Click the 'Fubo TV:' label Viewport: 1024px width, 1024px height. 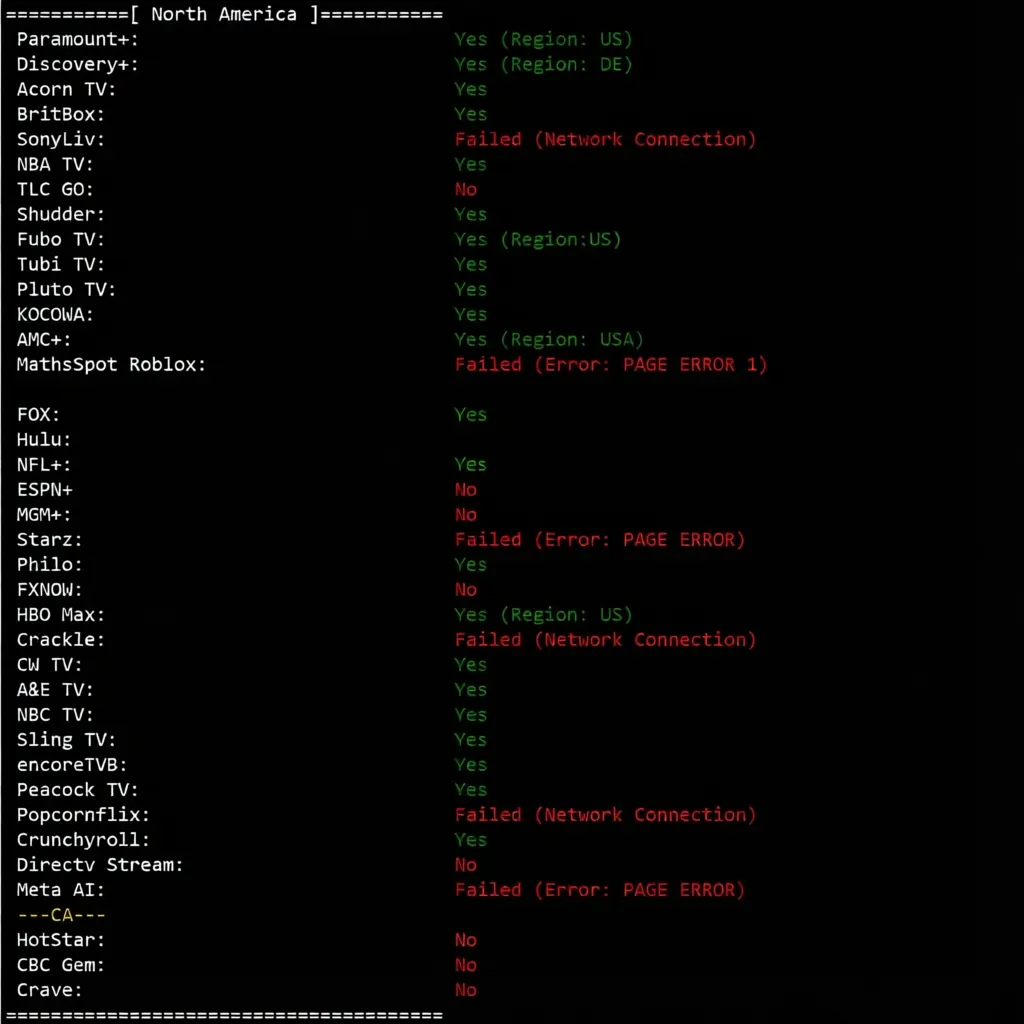click(61, 239)
